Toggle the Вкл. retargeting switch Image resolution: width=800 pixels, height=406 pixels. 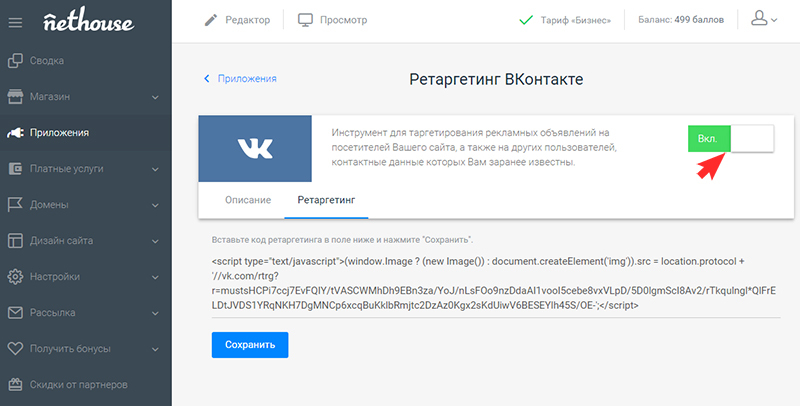coord(731,139)
